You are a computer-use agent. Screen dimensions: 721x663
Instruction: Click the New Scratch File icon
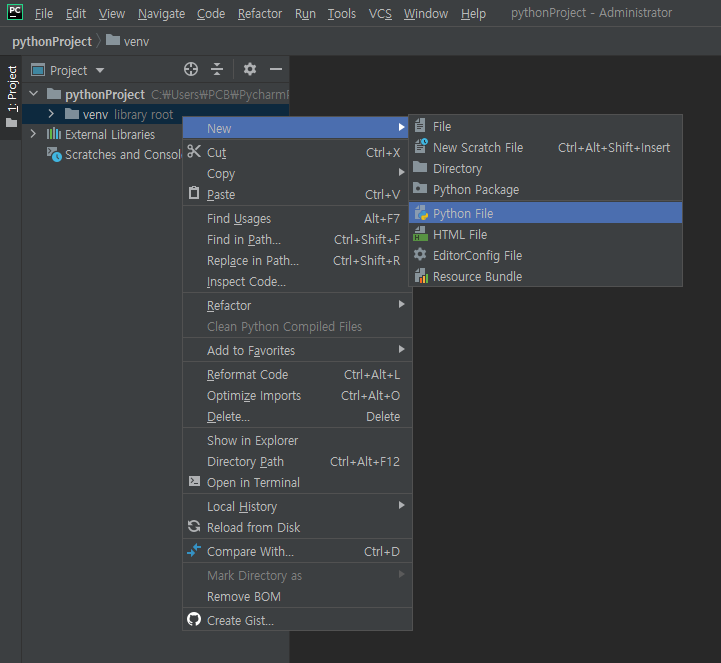coord(421,146)
